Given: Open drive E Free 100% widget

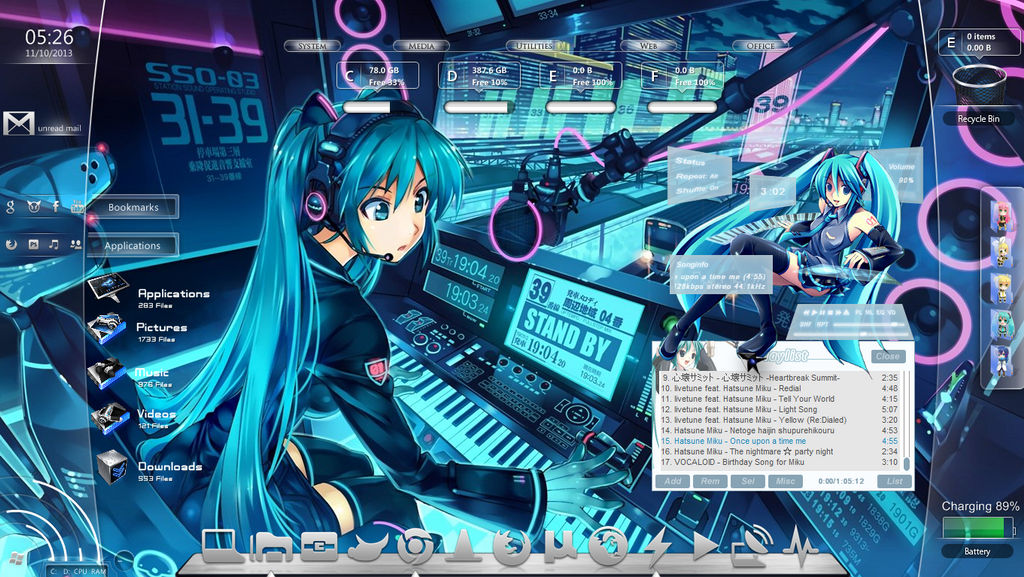Looking at the screenshot, I should coord(581,76).
